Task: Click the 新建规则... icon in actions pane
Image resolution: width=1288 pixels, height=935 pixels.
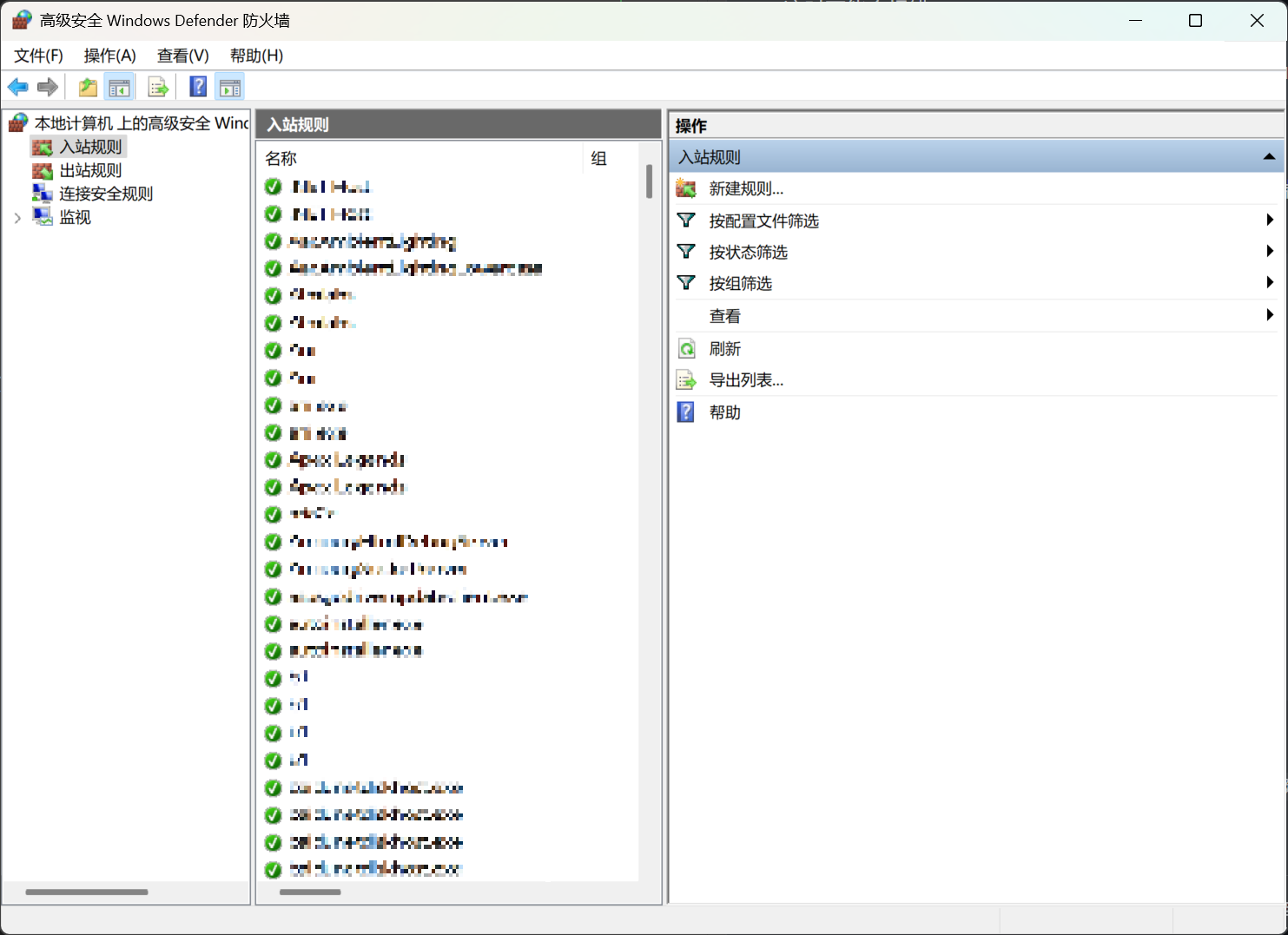Action: click(x=686, y=188)
